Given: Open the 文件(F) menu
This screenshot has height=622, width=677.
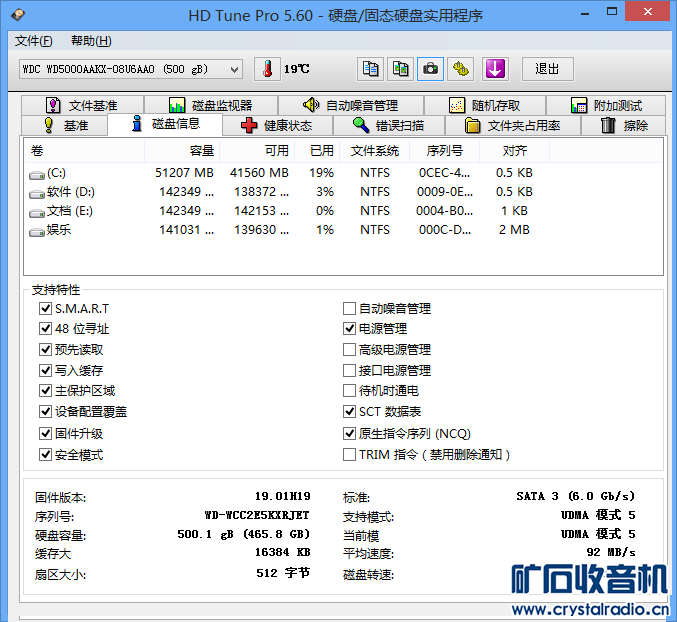Looking at the screenshot, I should click(x=34, y=41).
